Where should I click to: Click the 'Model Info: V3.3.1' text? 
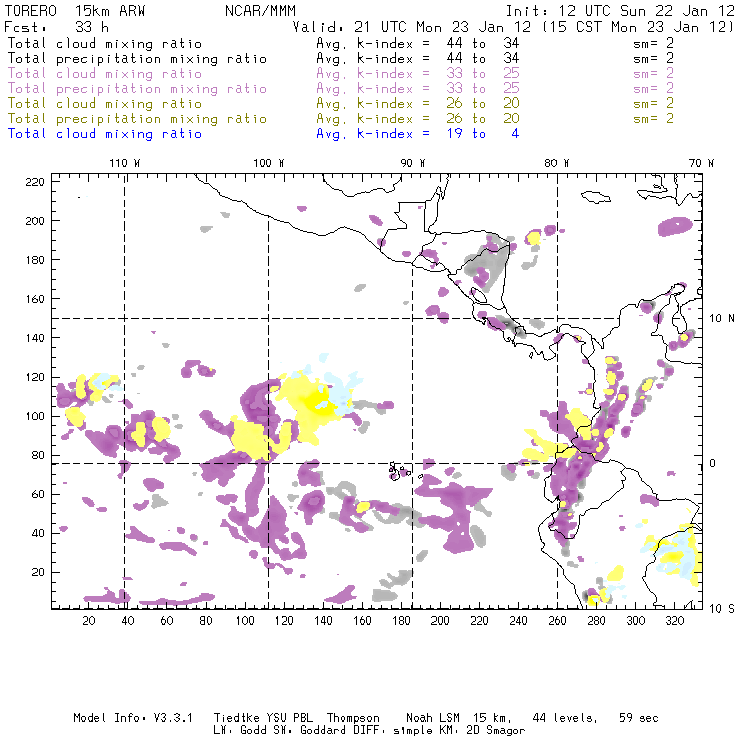point(133,718)
